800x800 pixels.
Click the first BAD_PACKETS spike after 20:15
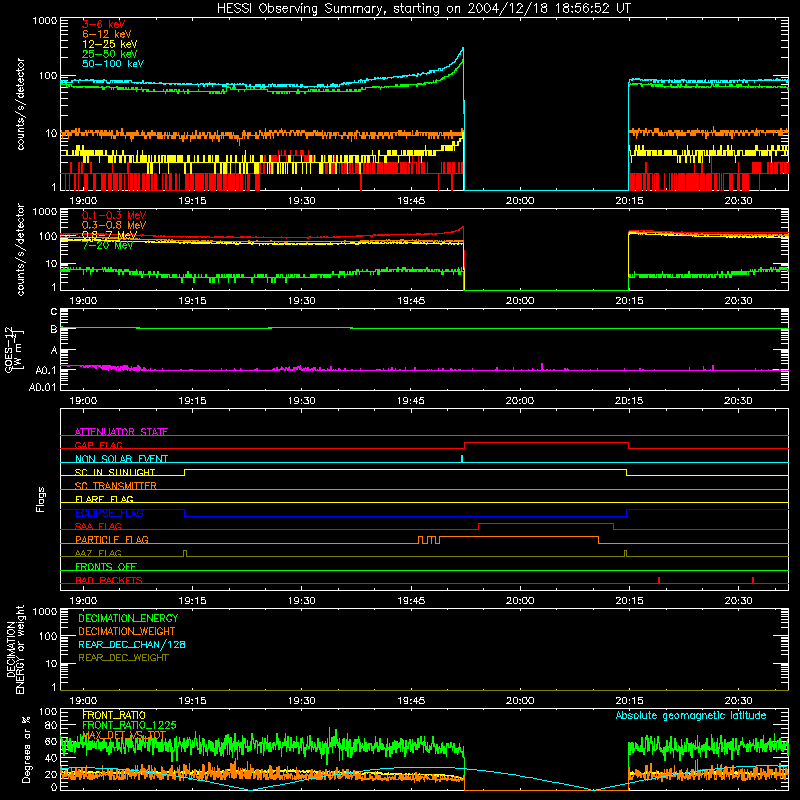pos(659,580)
